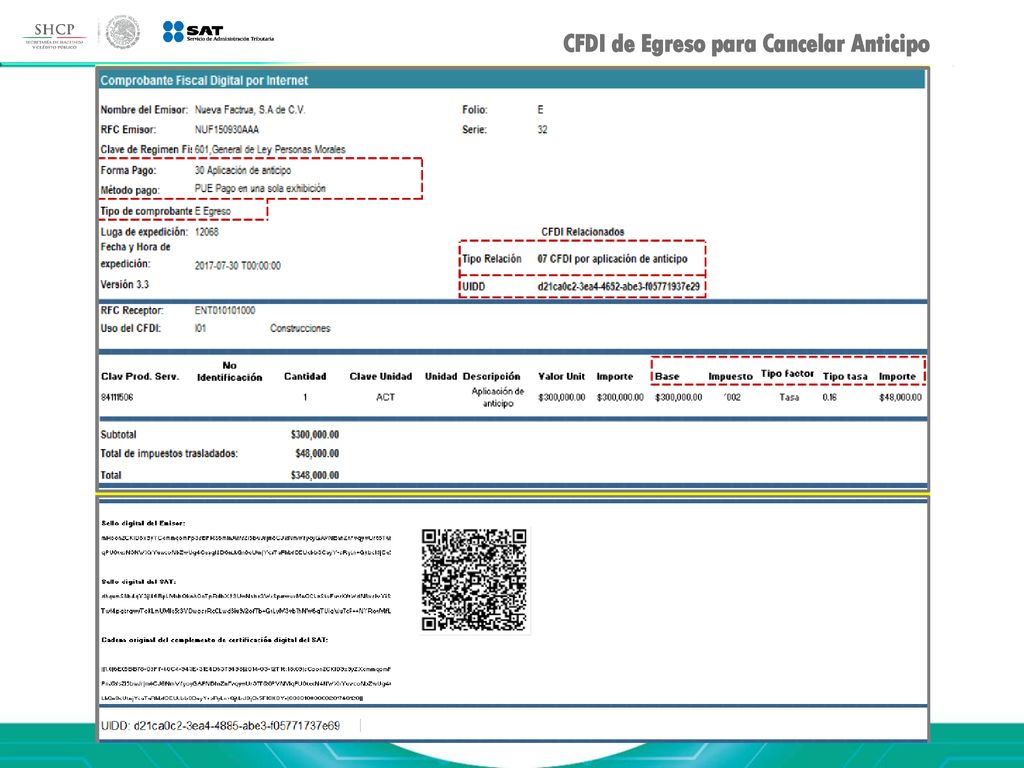The image size is (1024, 768).
Task: Select the 'Nombre del Emisor:' label
Action: (144, 110)
